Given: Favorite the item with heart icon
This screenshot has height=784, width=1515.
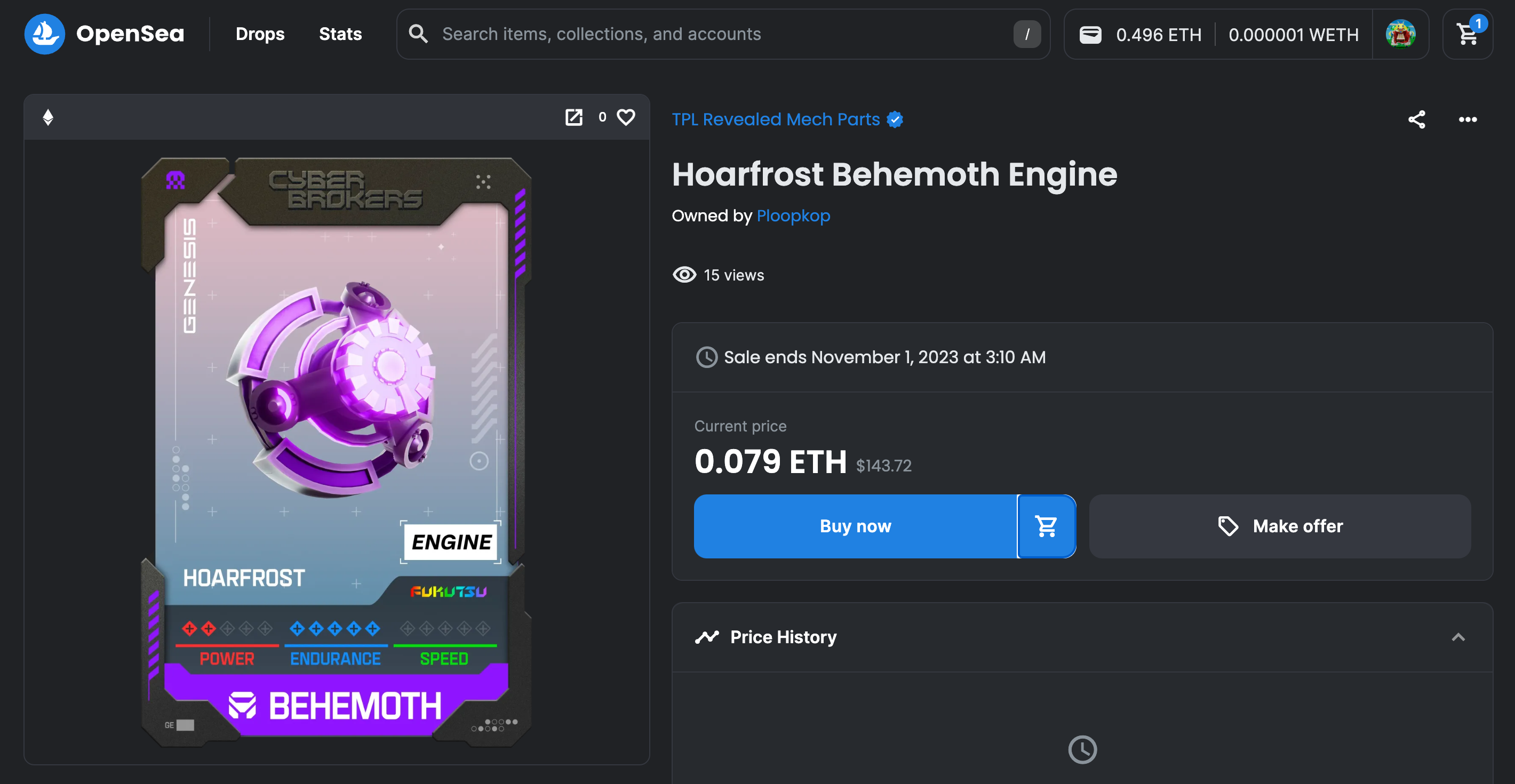Looking at the screenshot, I should [x=626, y=117].
